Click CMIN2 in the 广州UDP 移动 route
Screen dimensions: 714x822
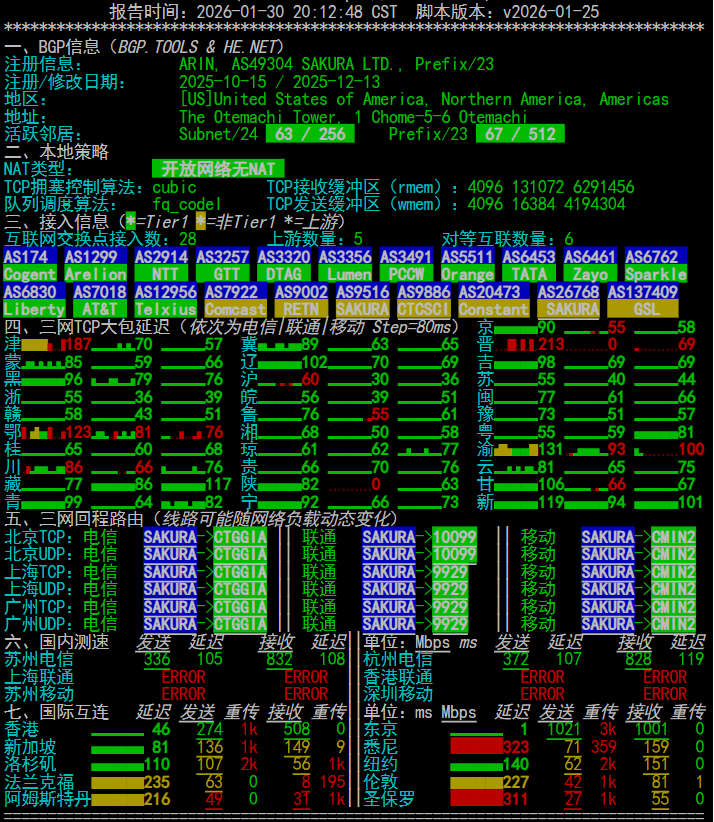[x=674, y=624]
